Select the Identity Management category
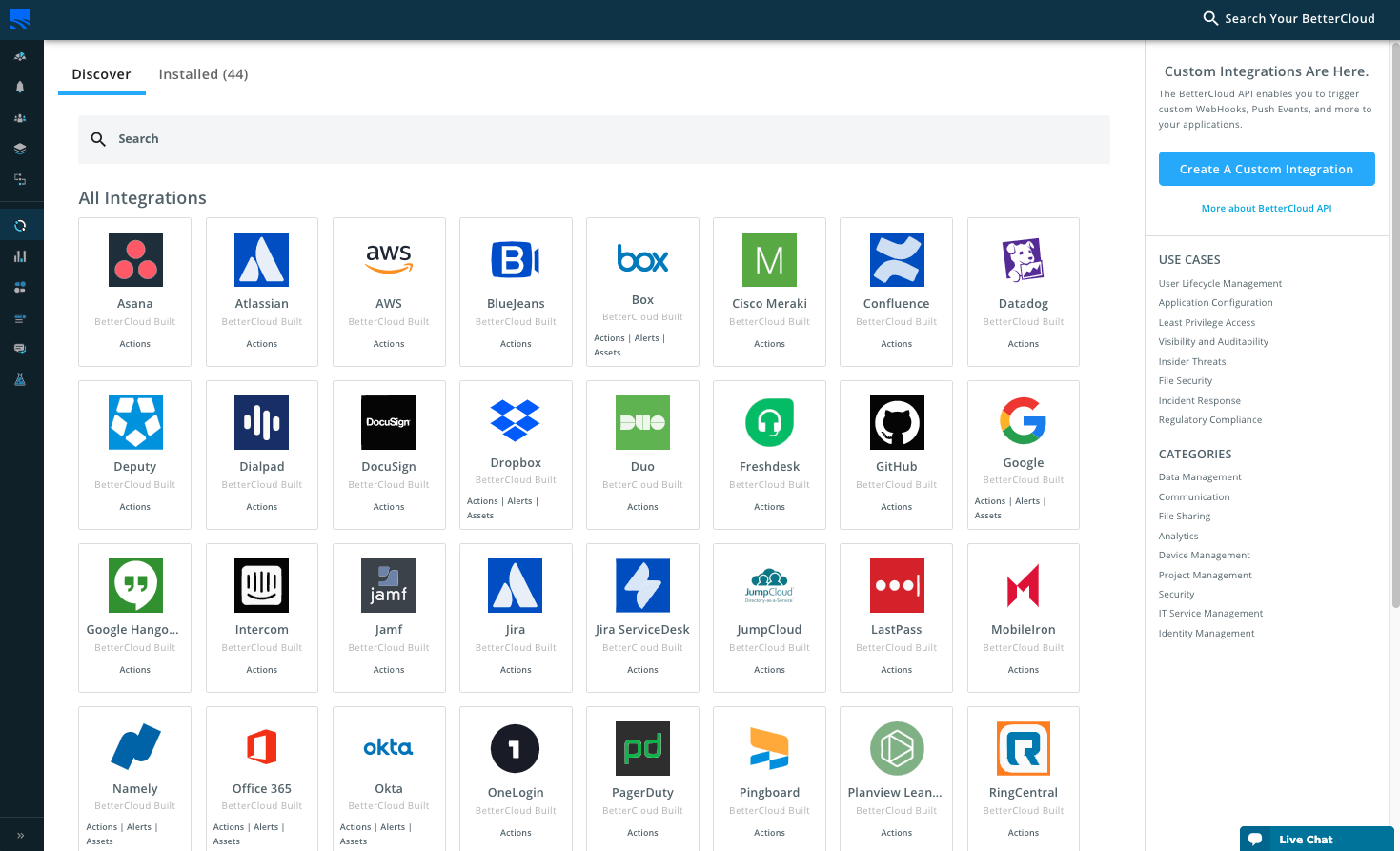This screenshot has width=1400, height=851. pyautogui.click(x=1206, y=633)
